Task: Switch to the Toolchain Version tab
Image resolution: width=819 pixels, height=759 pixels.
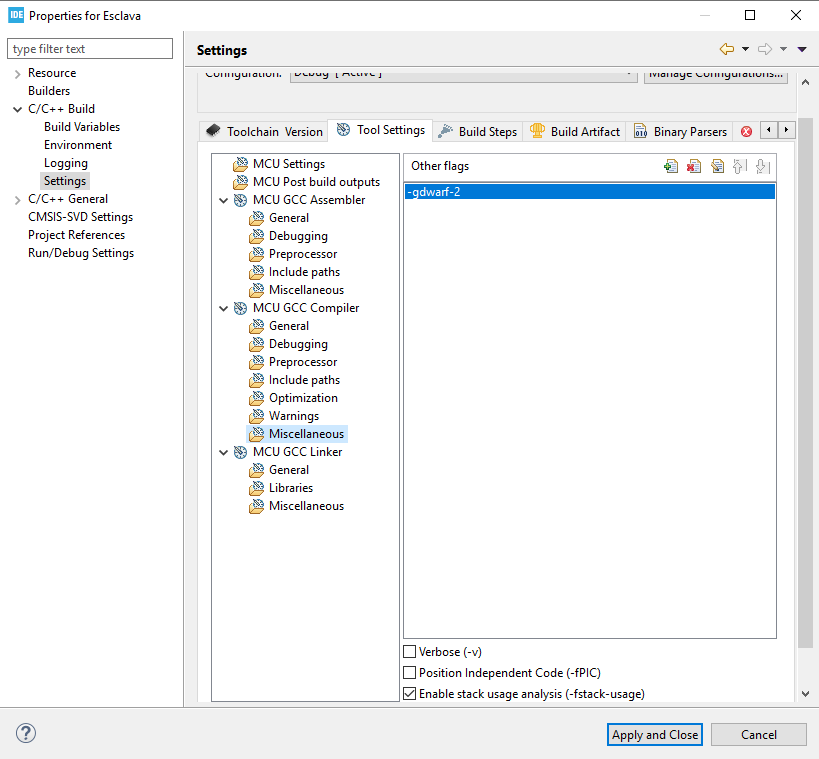Action: pyautogui.click(x=264, y=132)
